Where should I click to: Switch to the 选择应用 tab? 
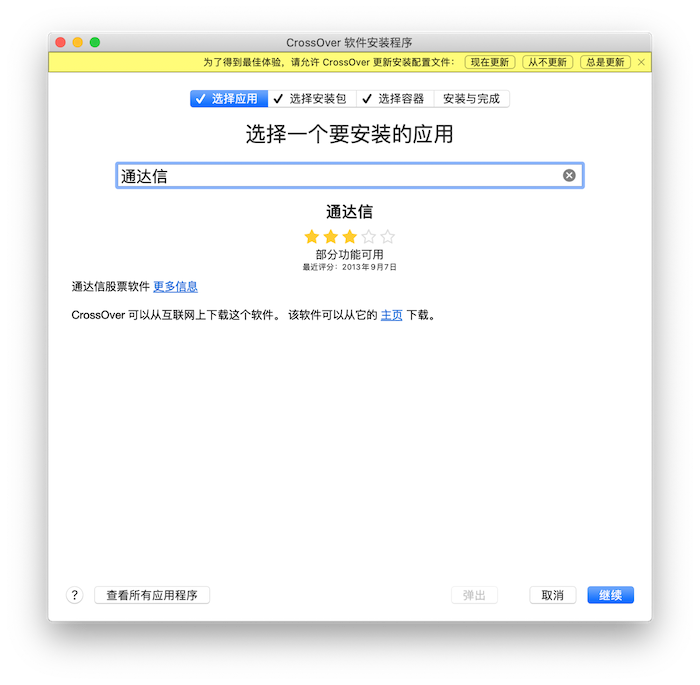coord(229,99)
